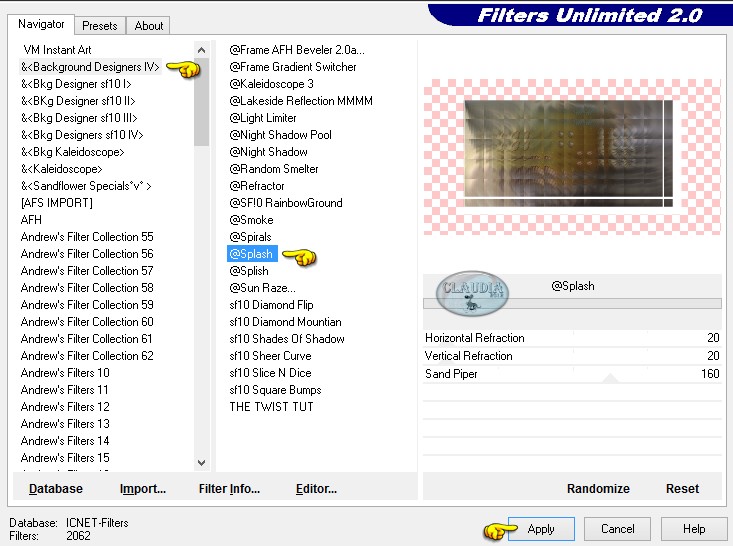The image size is (733, 546).
Task: Choose sf10 Slice N Dice filter
Action: click(270, 373)
